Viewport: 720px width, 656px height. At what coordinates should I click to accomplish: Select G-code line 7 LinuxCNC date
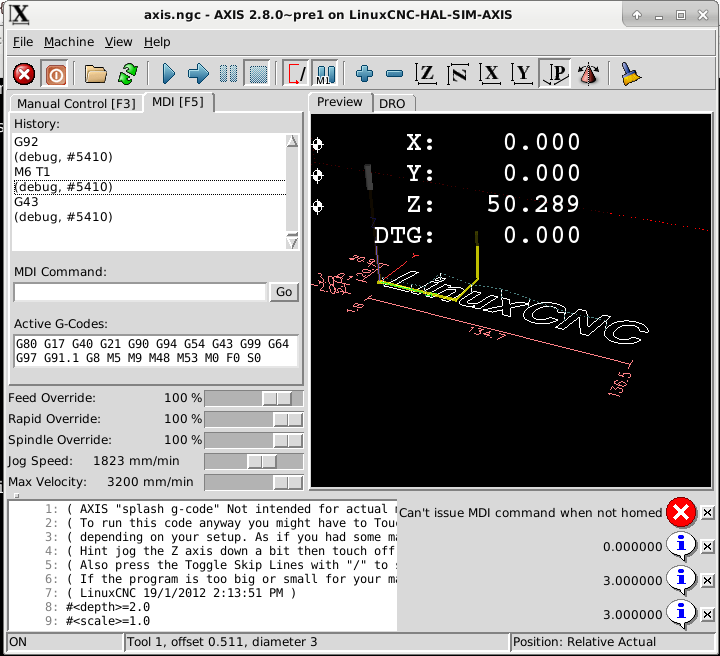point(181,593)
